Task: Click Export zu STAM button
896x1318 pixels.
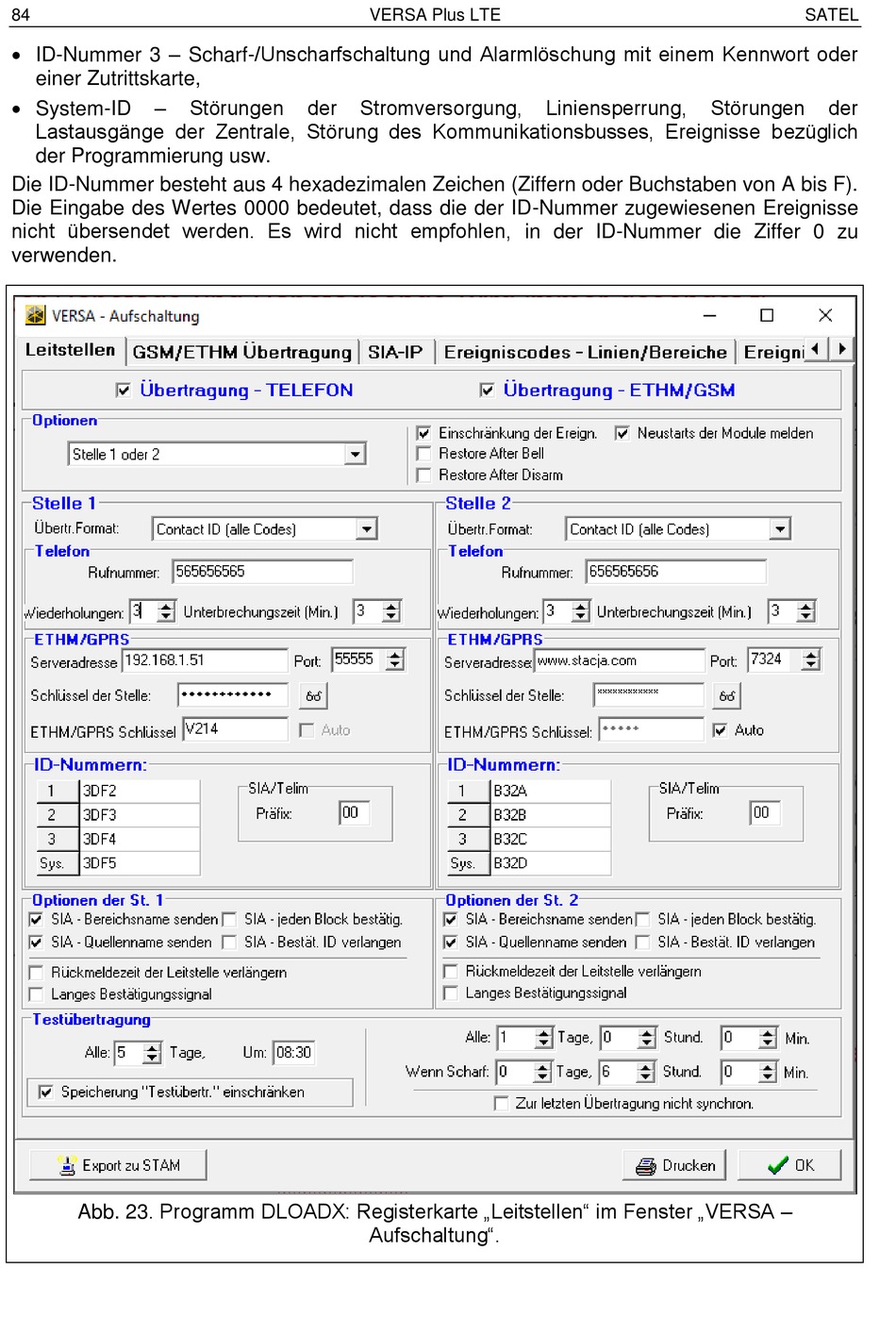Action: [118, 1166]
